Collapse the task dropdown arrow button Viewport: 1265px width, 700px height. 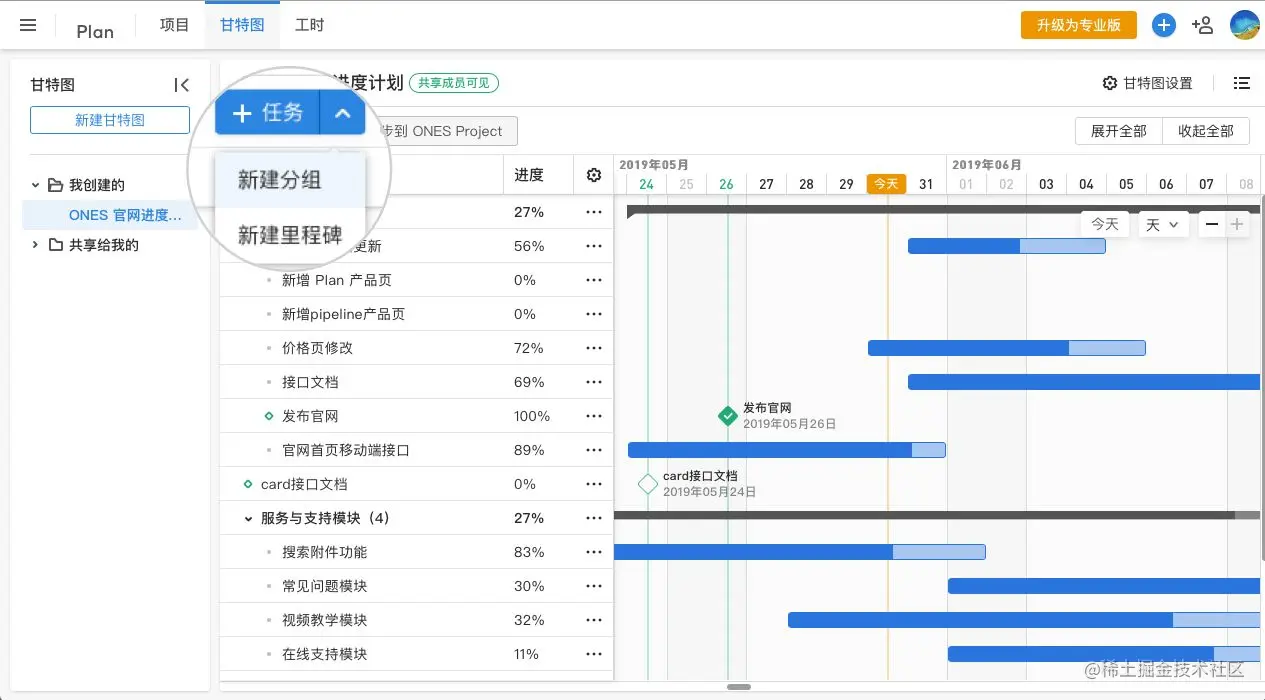click(x=342, y=113)
